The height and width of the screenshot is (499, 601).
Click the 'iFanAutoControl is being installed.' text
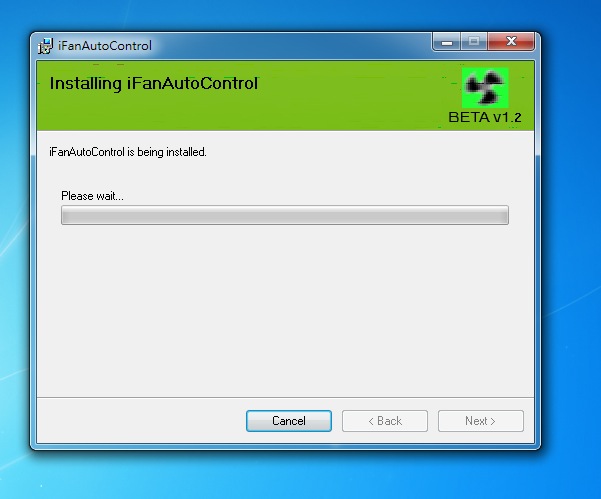click(x=128, y=152)
